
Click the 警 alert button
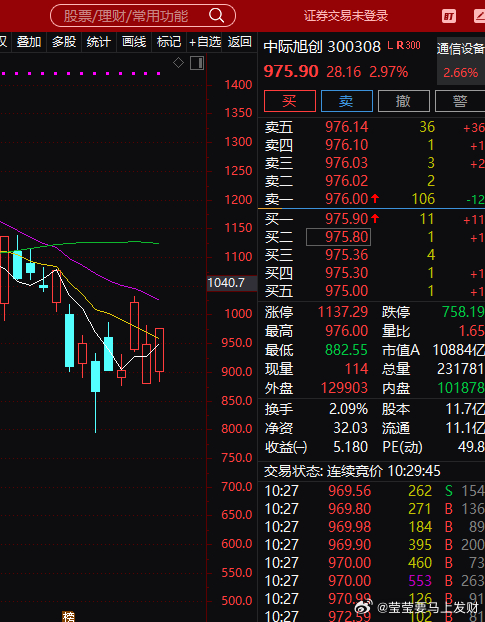[x=460, y=101]
